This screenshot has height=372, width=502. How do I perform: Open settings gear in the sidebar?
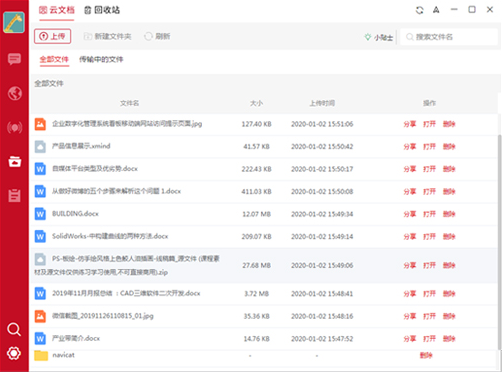tap(14, 353)
